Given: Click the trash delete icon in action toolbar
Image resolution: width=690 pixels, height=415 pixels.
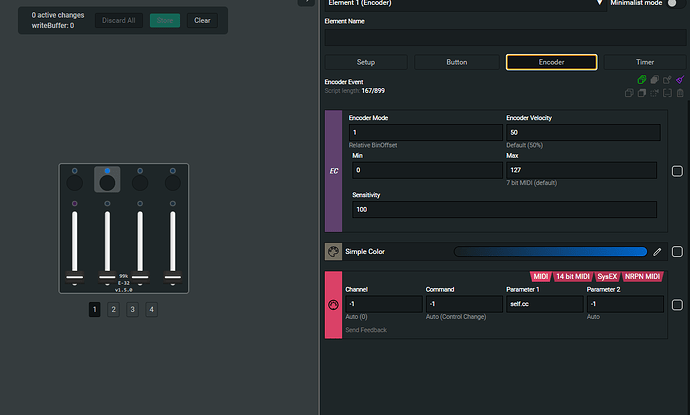Looking at the screenshot, I should coord(679,93).
